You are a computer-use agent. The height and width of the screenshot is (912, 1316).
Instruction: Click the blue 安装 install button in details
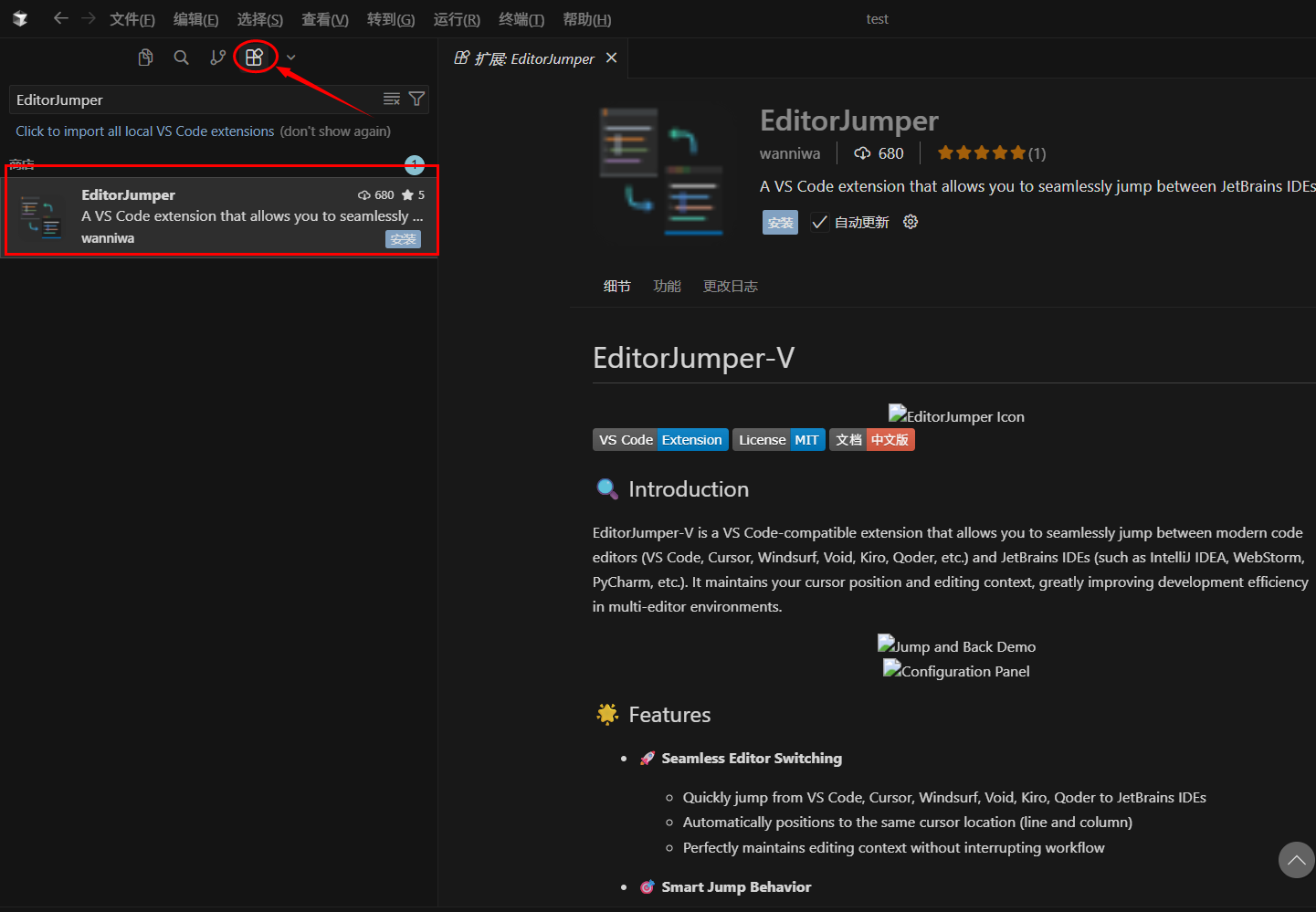pos(780,223)
